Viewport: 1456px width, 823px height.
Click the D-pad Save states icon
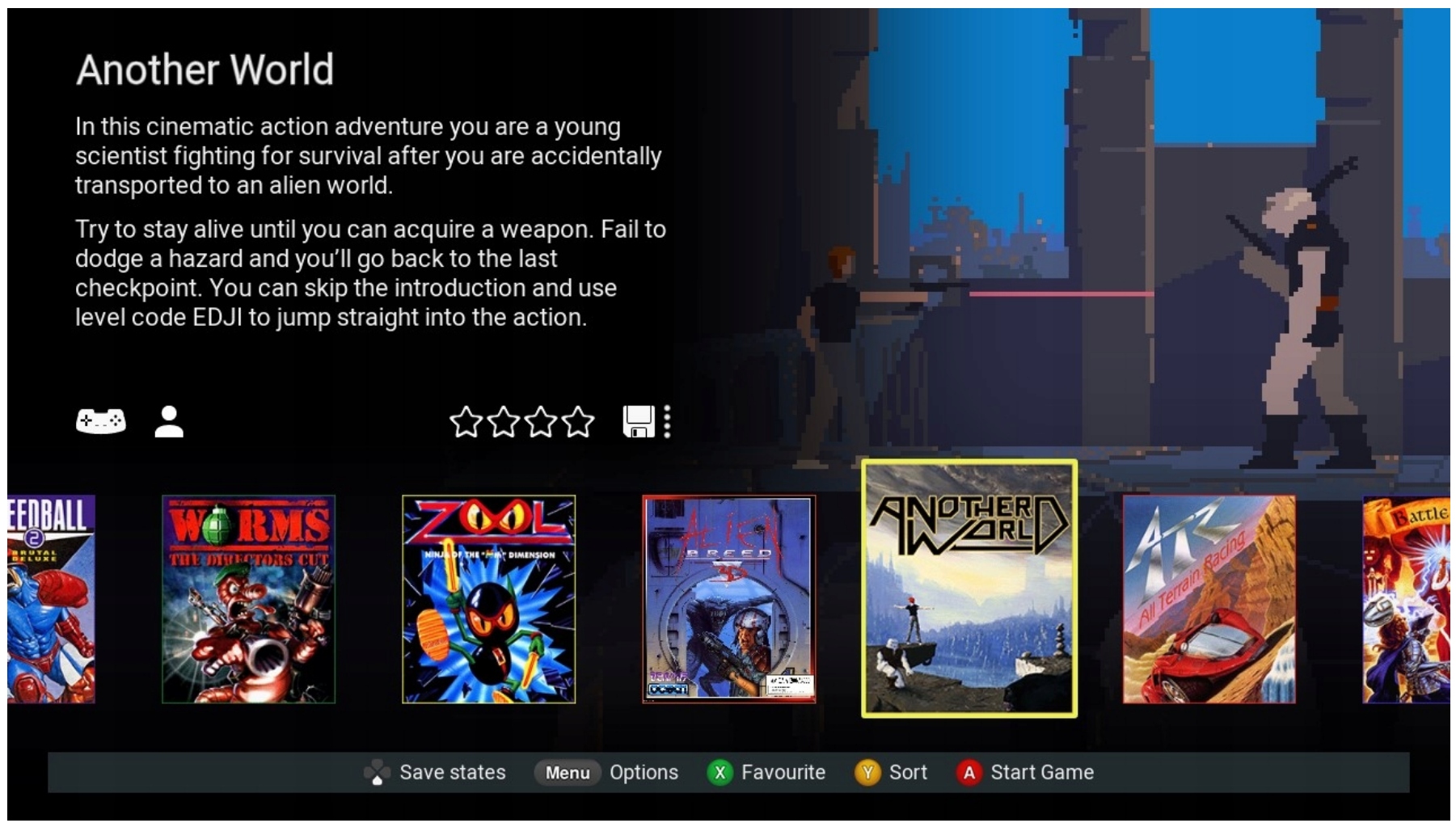point(377,773)
